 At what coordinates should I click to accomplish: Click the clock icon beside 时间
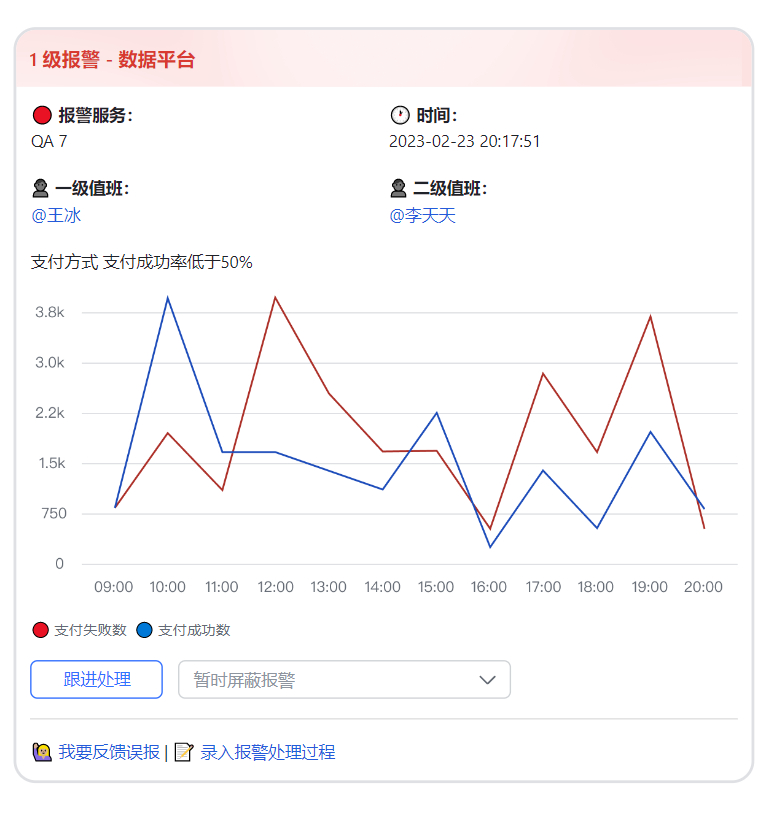[400, 115]
